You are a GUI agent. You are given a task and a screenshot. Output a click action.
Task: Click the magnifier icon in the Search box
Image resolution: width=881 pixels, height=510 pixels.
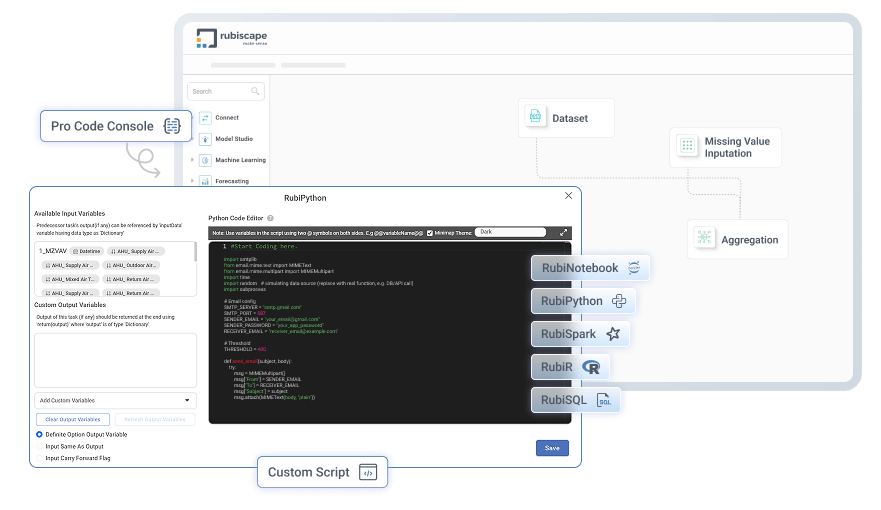[x=255, y=91]
